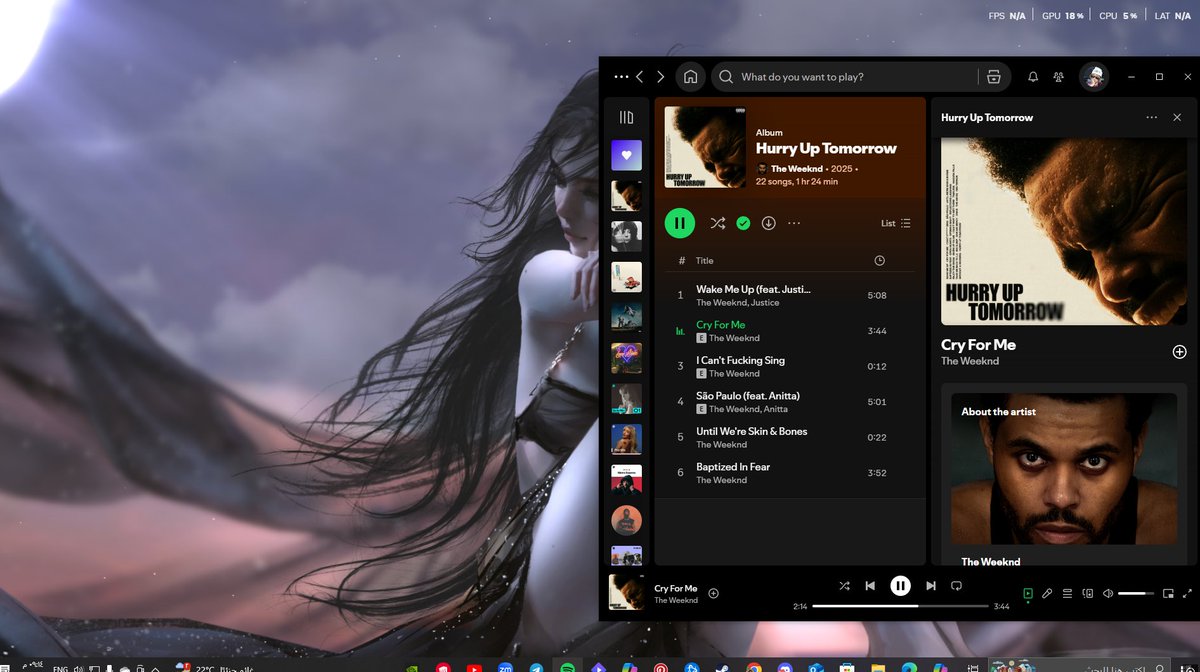Open the round artist avatar in sidebar
The width and height of the screenshot is (1200, 672).
click(x=627, y=520)
